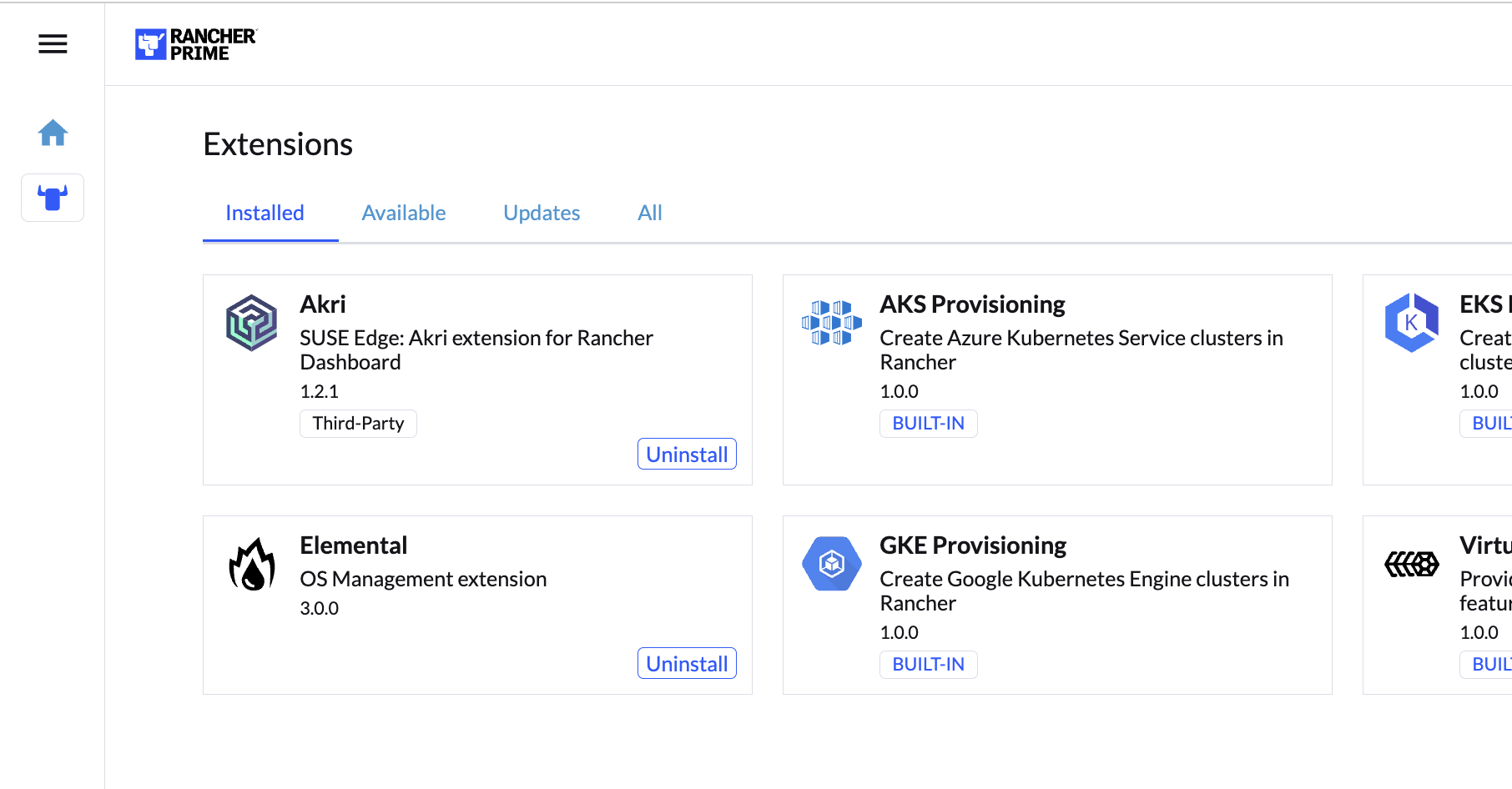Click the Rancher Prime logo
Viewport: 1512px width, 789px height.
click(196, 44)
